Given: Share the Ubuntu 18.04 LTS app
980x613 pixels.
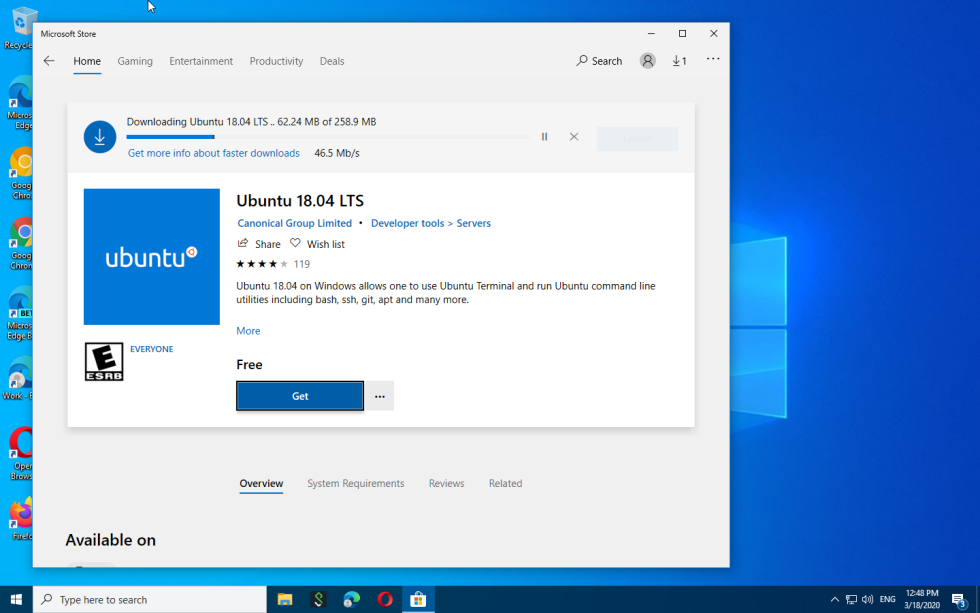Looking at the screenshot, I should pyautogui.click(x=259, y=243).
